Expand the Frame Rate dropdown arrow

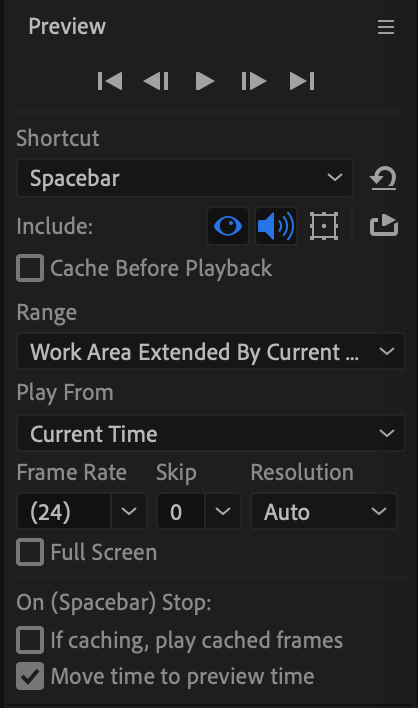(129, 511)
